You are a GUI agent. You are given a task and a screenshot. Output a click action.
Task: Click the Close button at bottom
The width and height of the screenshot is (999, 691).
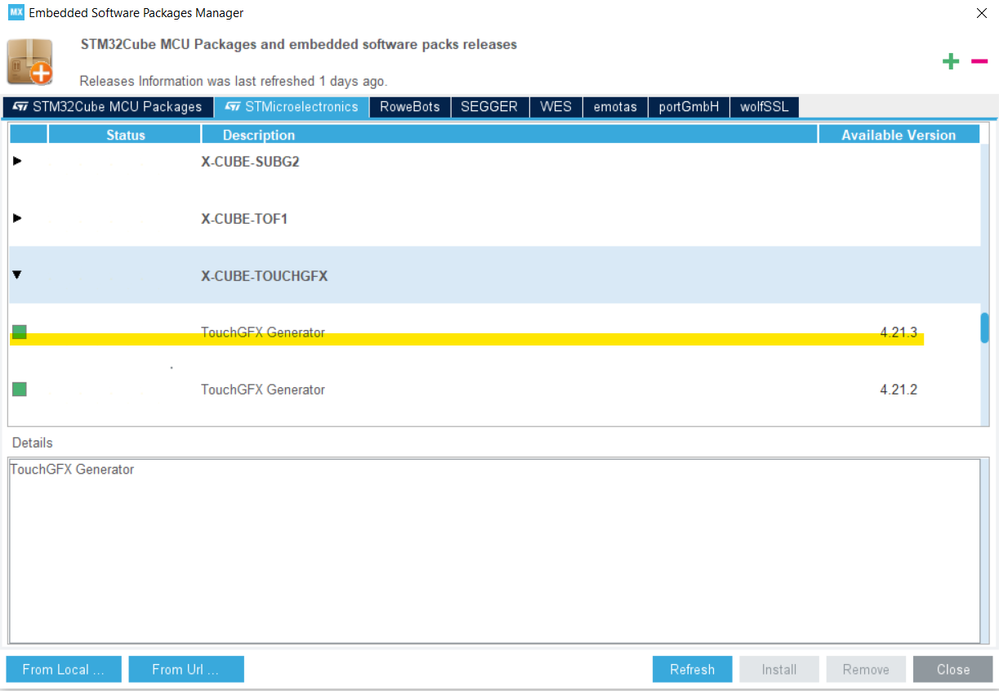click(953, 669)
